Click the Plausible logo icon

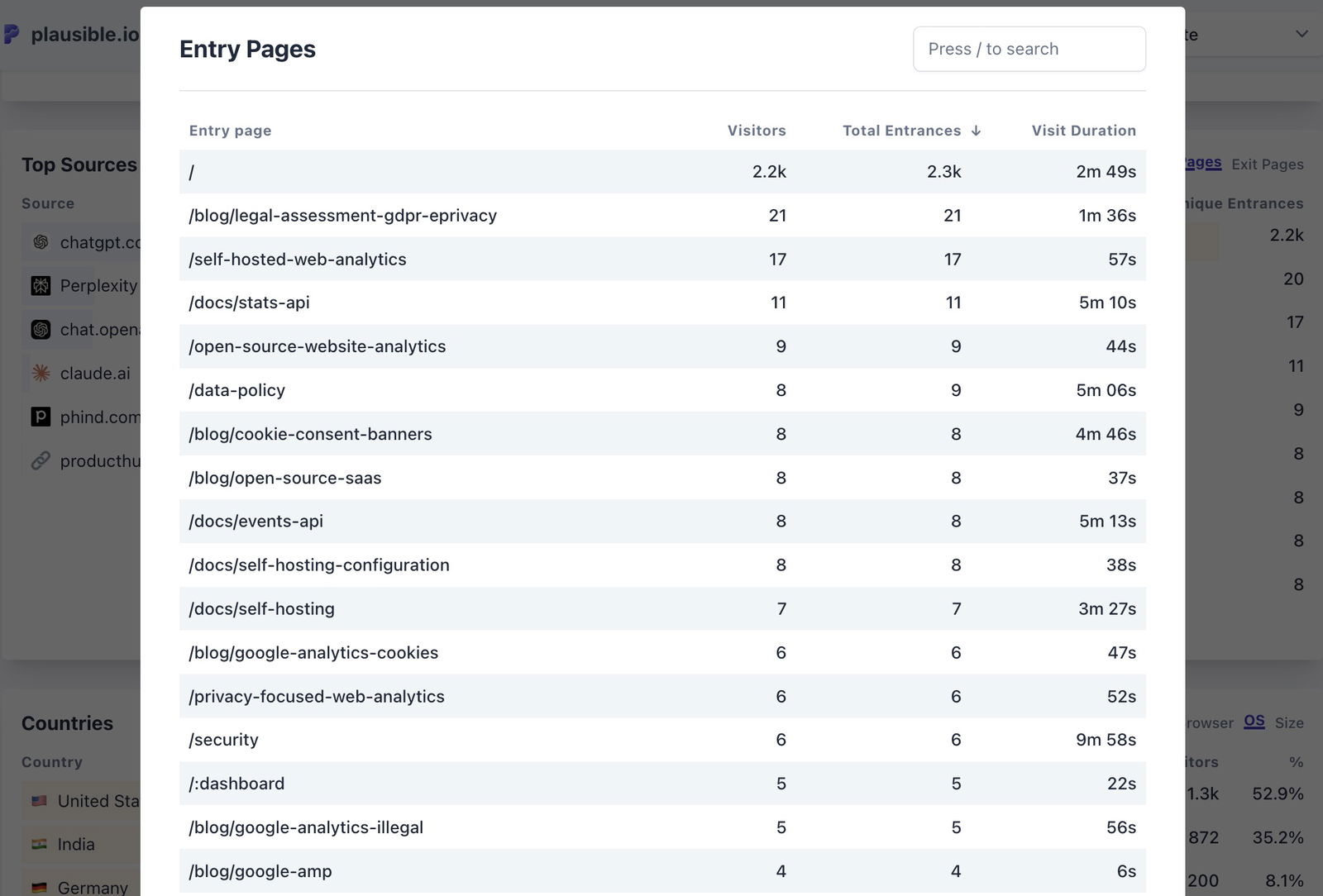(x=12, y=34)
